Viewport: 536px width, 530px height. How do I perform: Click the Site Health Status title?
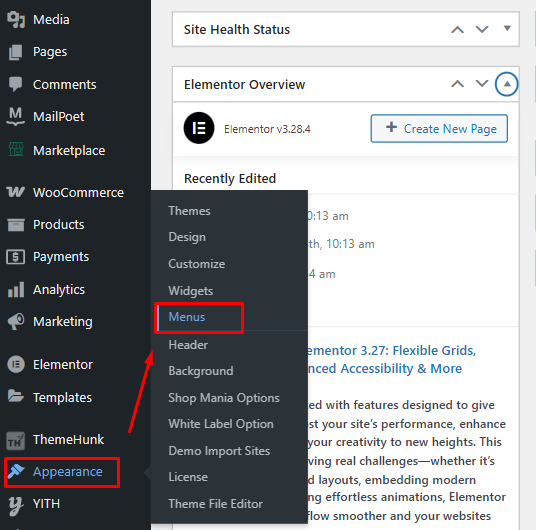click(237, 29)
